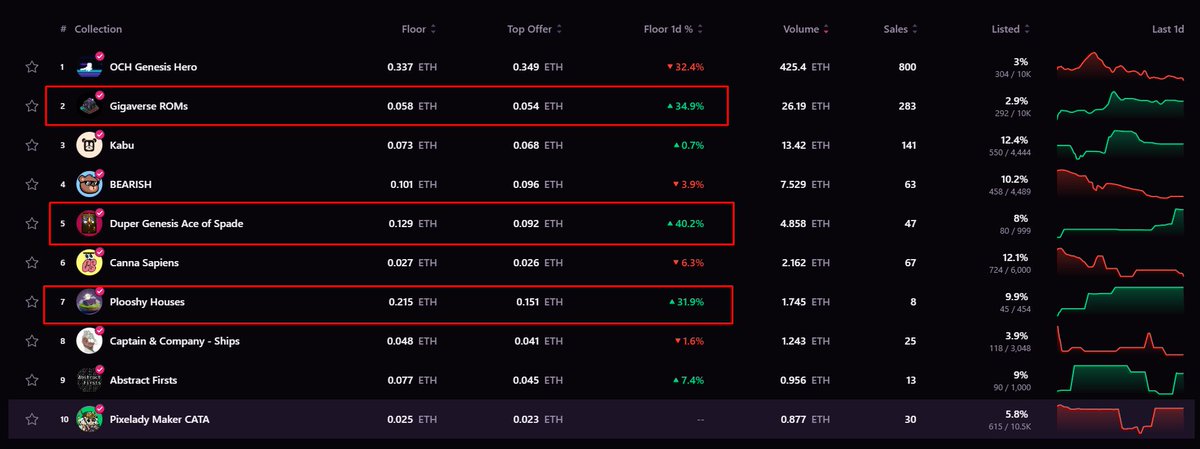Click Abstract Firsts volume 0.956 ETH
Viewport: 1200px width, 449px height.
tap(806, 381)
